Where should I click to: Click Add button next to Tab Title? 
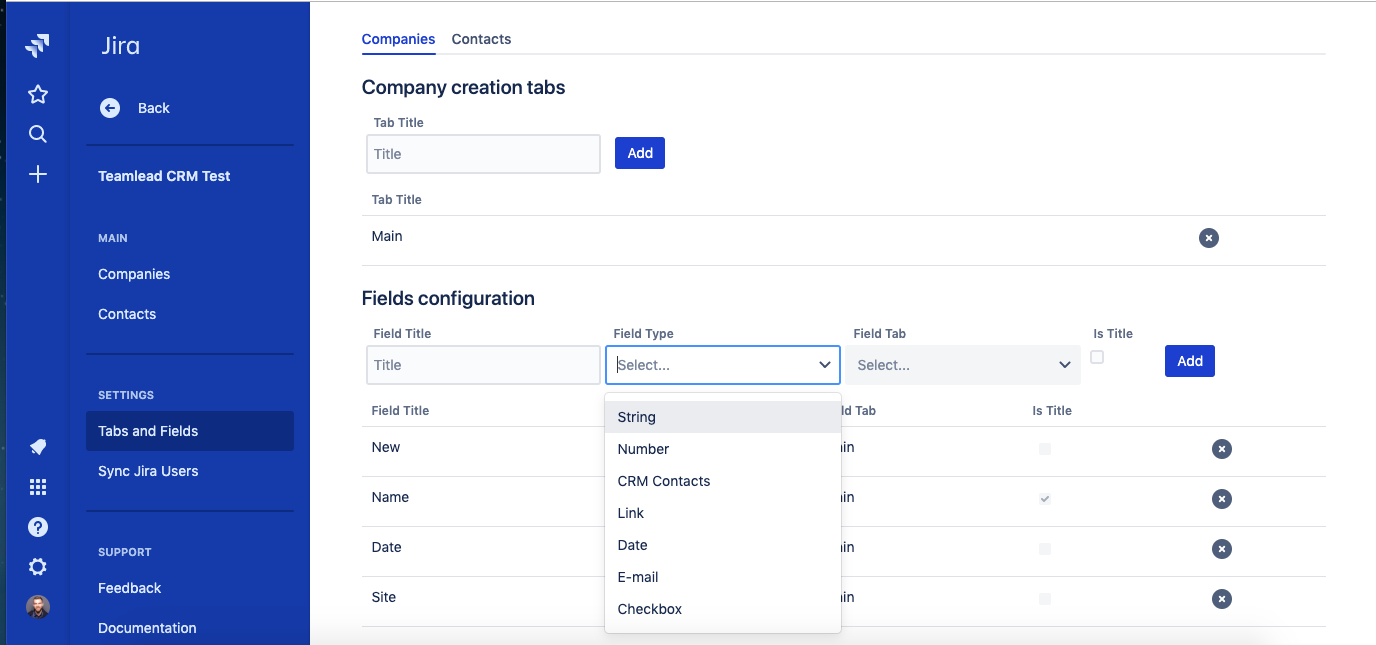point(640,153)
